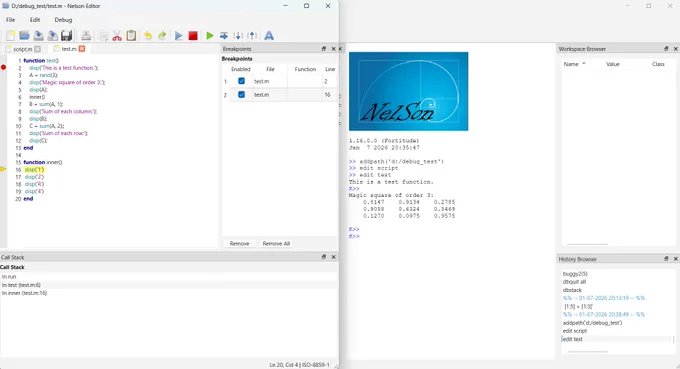Stop execution with red square icon

[x=193, y=36]
